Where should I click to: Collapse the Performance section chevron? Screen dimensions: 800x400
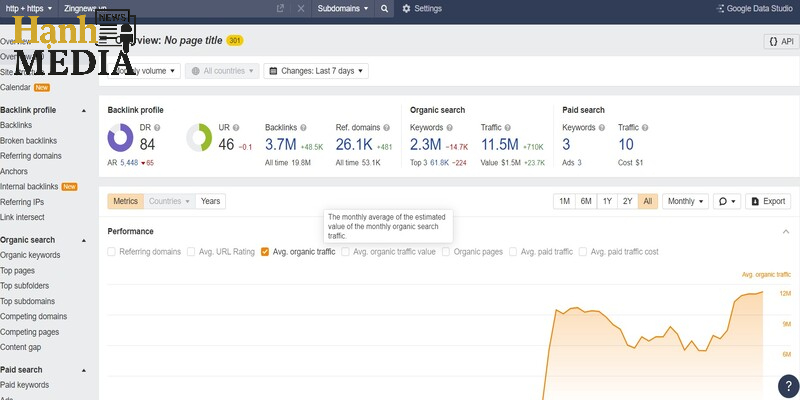pyautogui.click(x=786, y=232)
